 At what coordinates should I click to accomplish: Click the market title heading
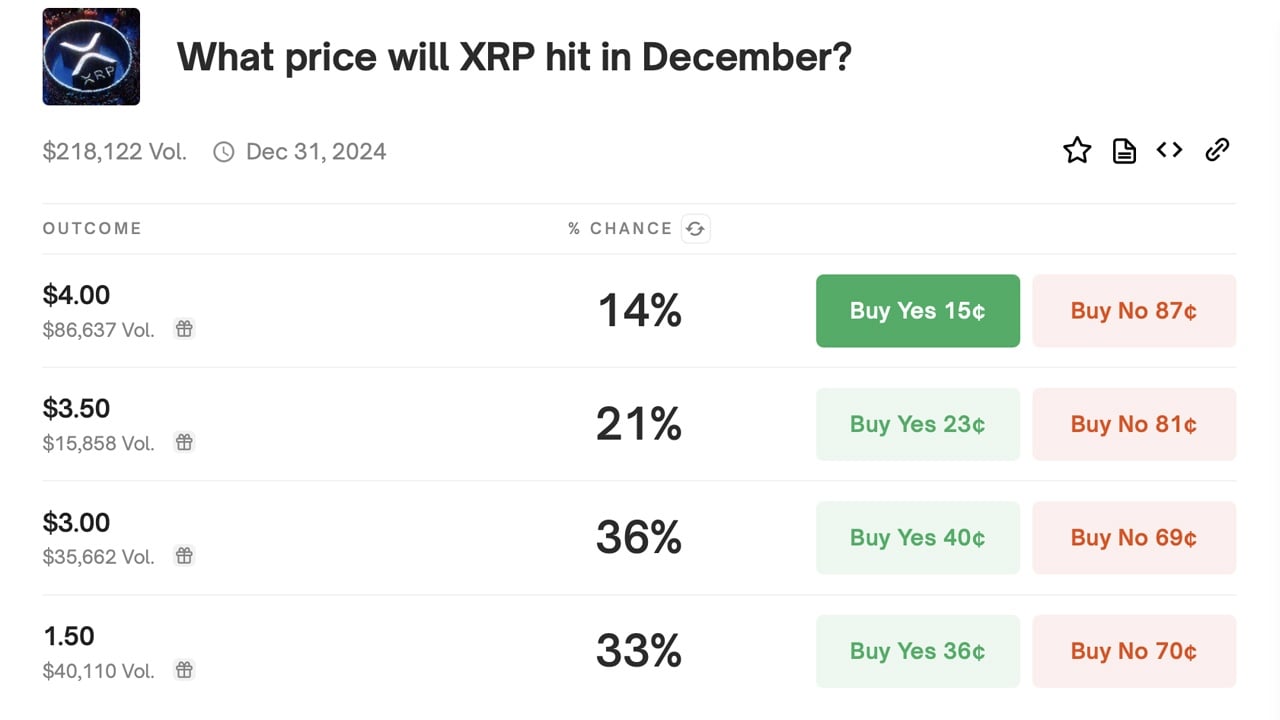514,57
